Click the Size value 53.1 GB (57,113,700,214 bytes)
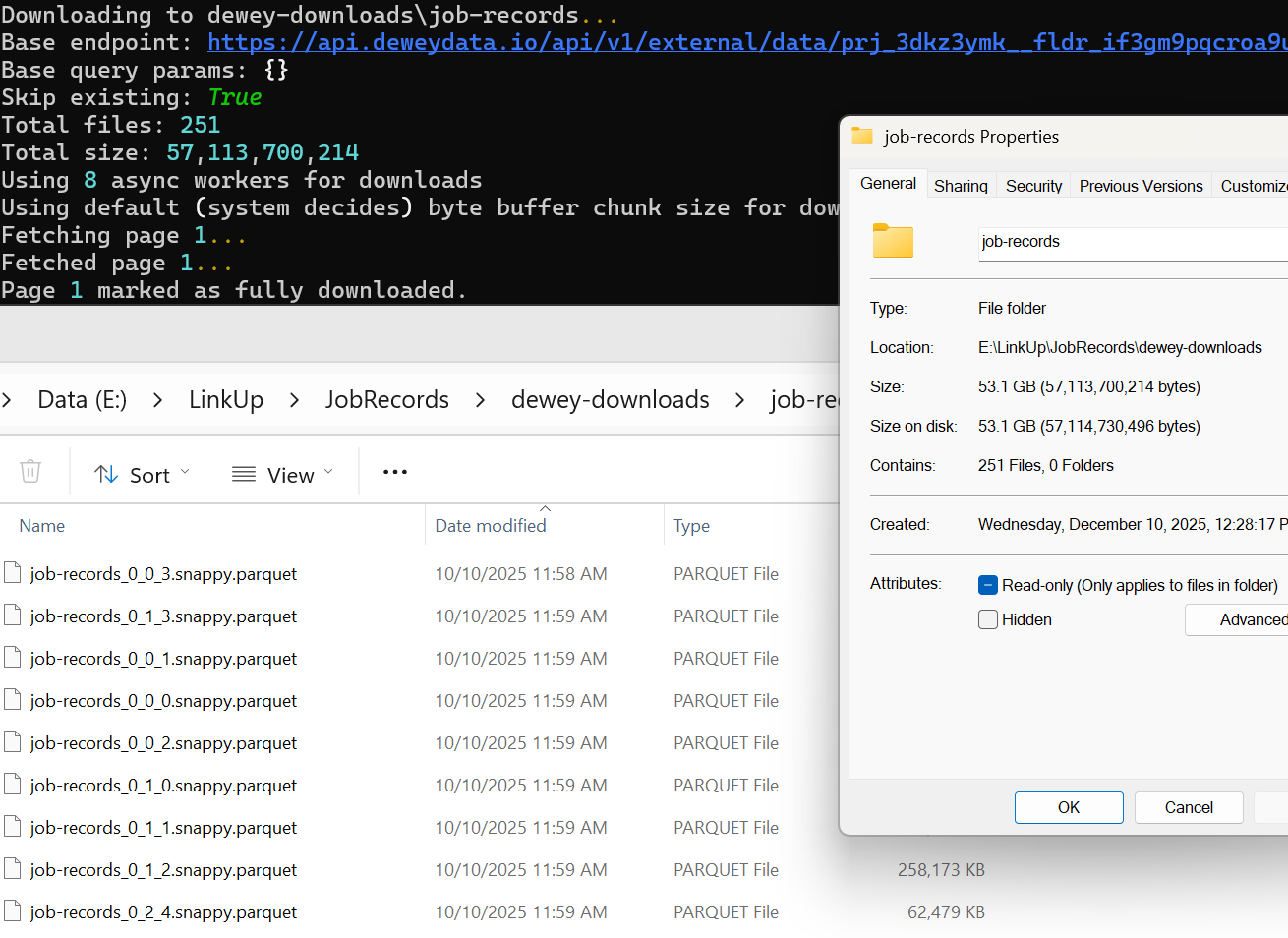This screenshot has height=938, width=1288. click(x=1088, y=386)
